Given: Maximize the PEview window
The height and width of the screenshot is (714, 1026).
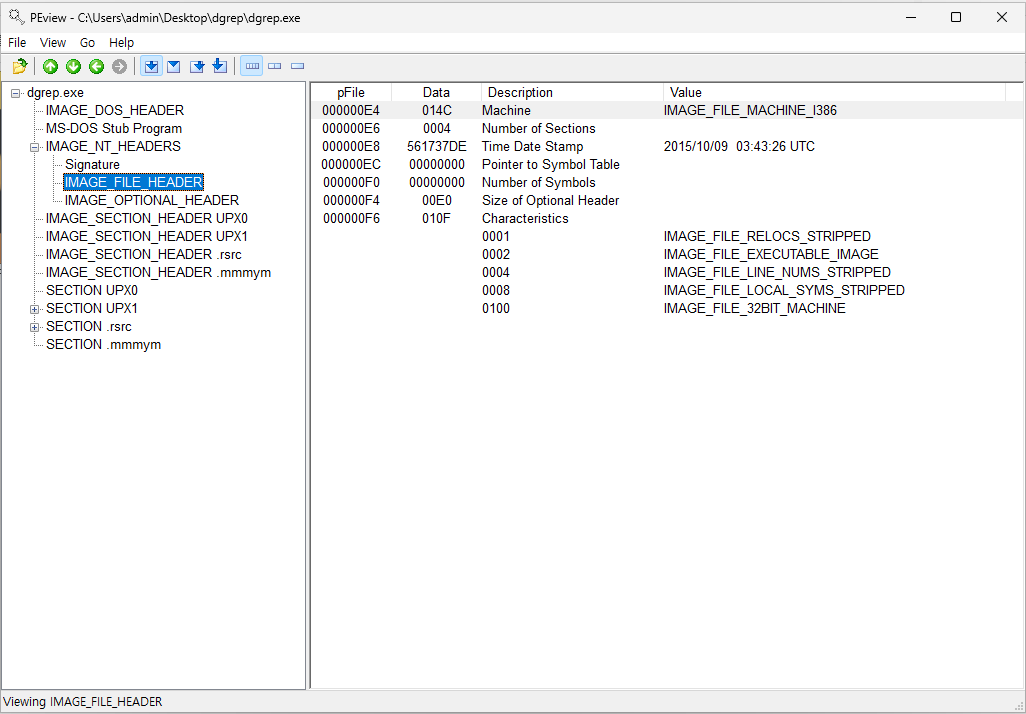Looking at the screenshot, I should [956, 17].
